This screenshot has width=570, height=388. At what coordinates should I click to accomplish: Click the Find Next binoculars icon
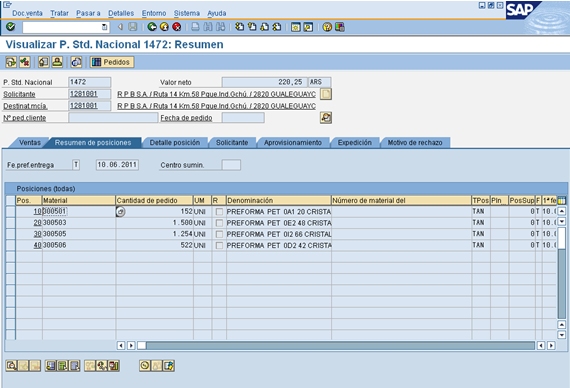(x=220, y=27)
